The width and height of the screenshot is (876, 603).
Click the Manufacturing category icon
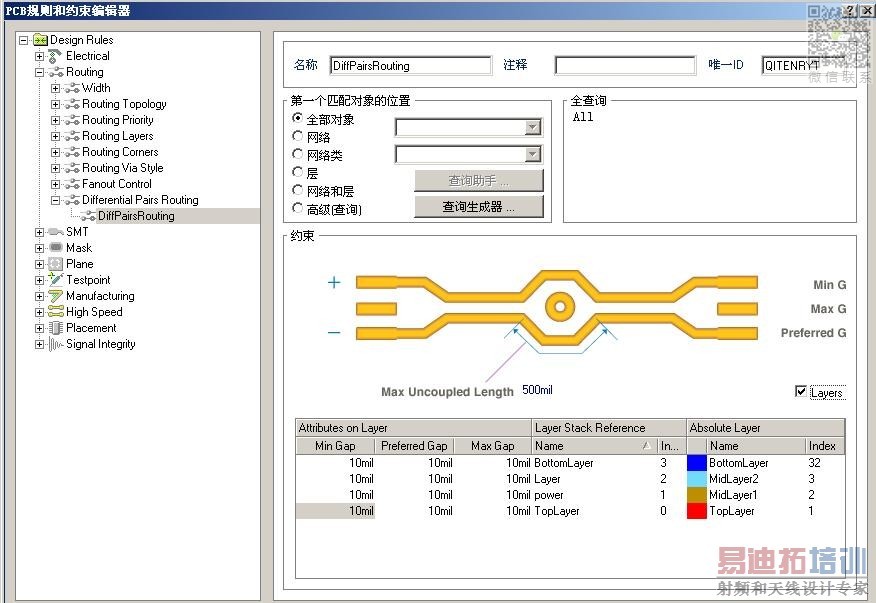tap(56, 296)
